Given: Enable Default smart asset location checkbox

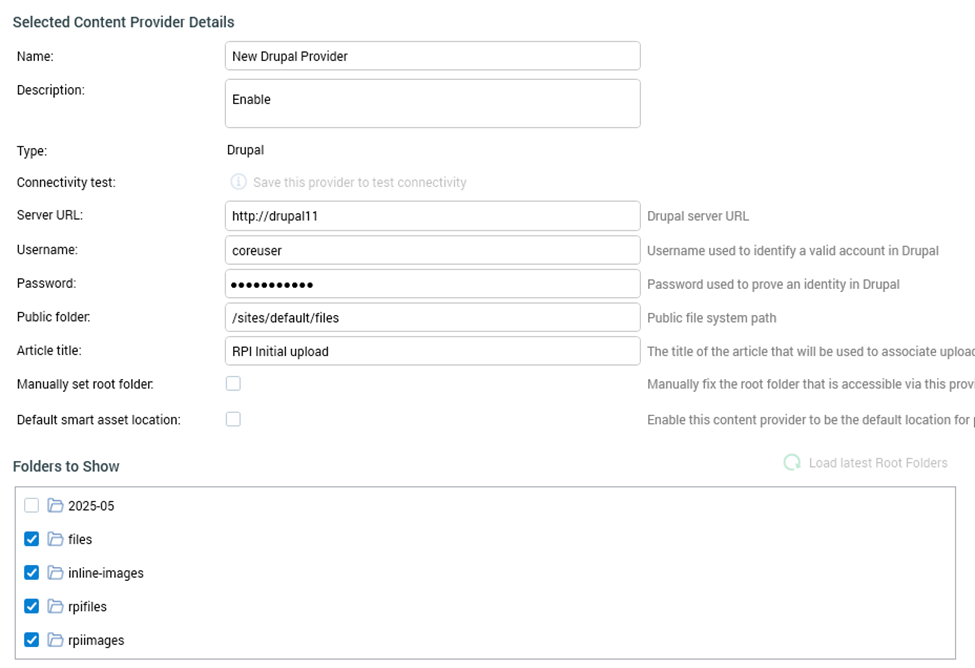Looking at the screenshot, I should click(233, 420).
